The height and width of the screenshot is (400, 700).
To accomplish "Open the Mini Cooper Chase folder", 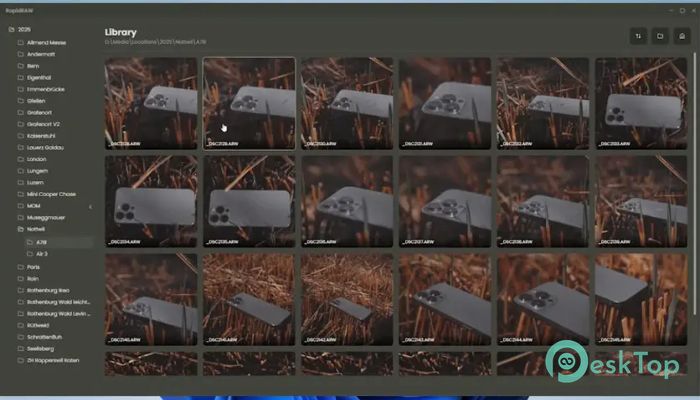I will (51, 194).
